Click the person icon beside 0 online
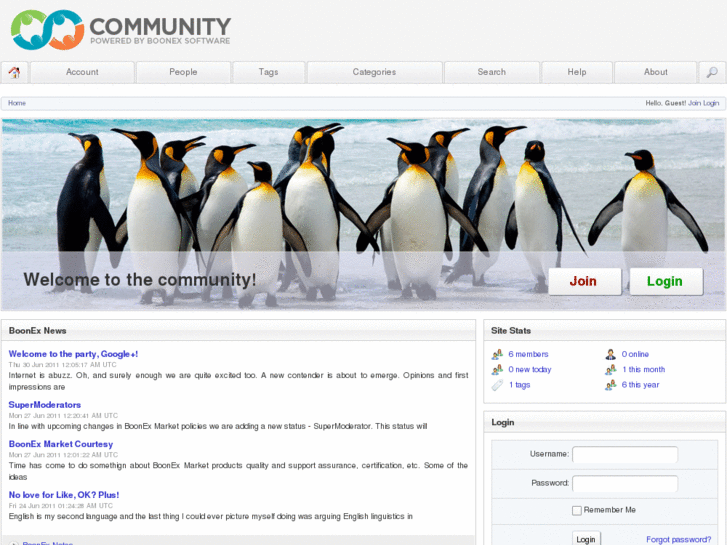 pyautogui.click(x=611, y=354)
